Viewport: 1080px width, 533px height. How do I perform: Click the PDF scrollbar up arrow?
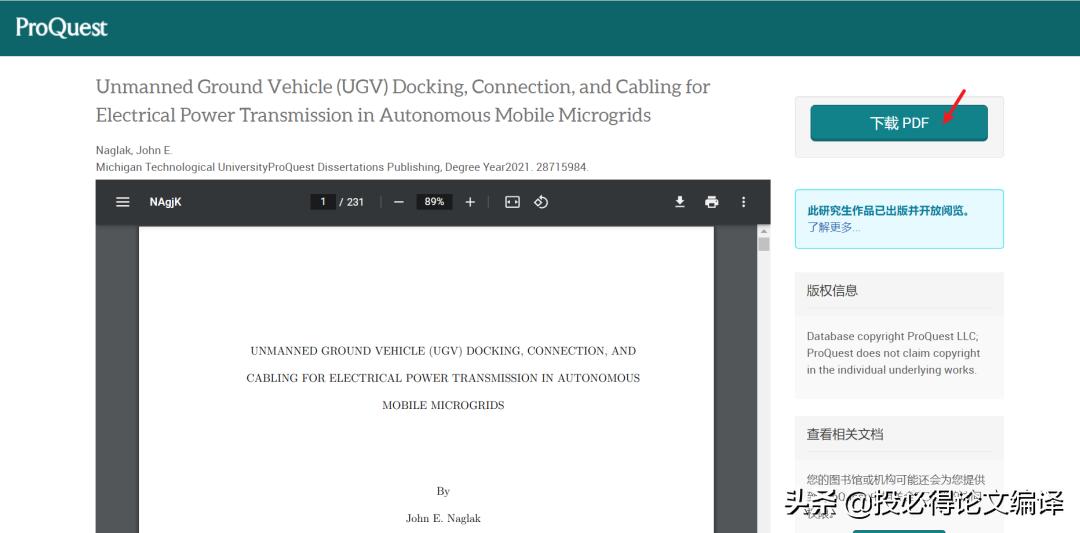click(764, 231)
